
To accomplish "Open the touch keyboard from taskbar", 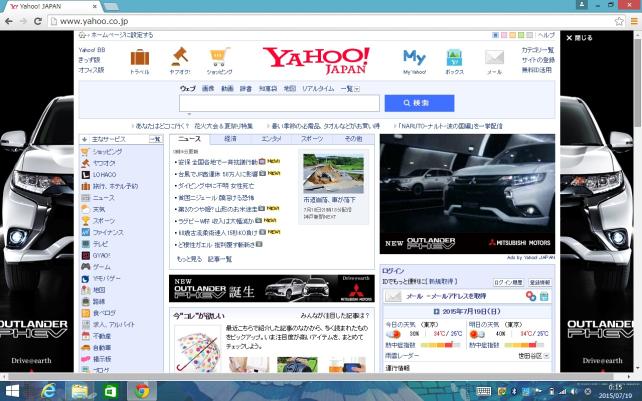I will click(x=484, y=392).
